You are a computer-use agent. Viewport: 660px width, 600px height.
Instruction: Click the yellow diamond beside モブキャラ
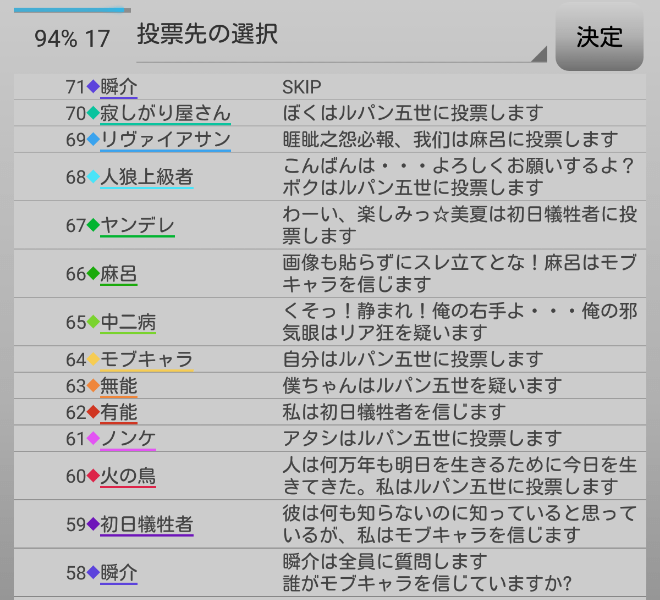coord(93,359)
